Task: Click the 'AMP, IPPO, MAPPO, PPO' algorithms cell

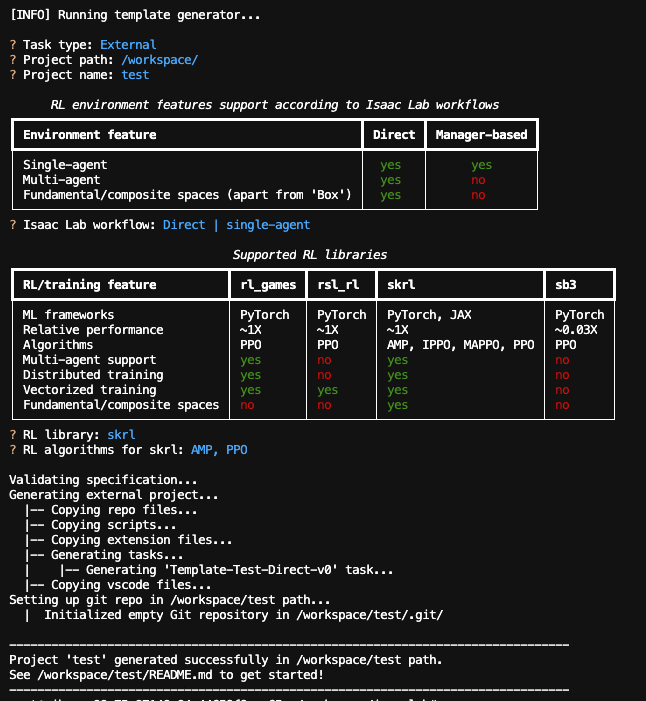Action: tap(462, 345)
